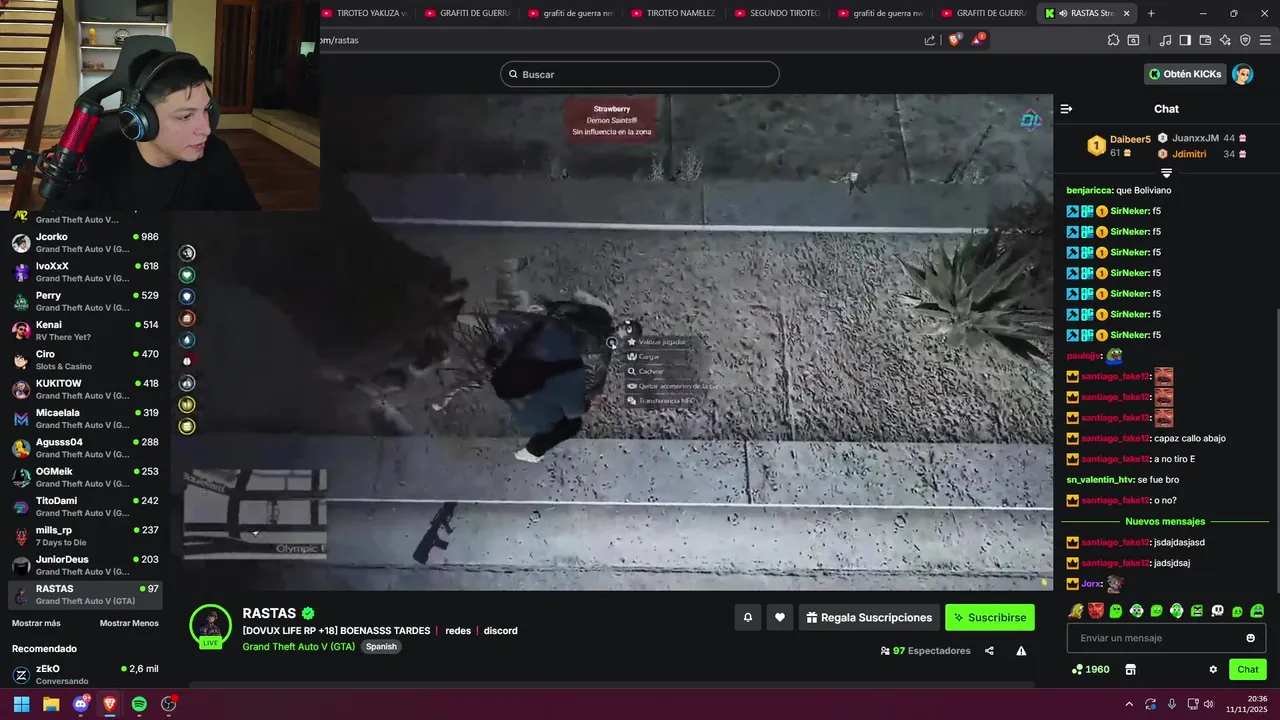Click Regala Suscripciones button
The image size is (1280, 720).
coord(868,618)
